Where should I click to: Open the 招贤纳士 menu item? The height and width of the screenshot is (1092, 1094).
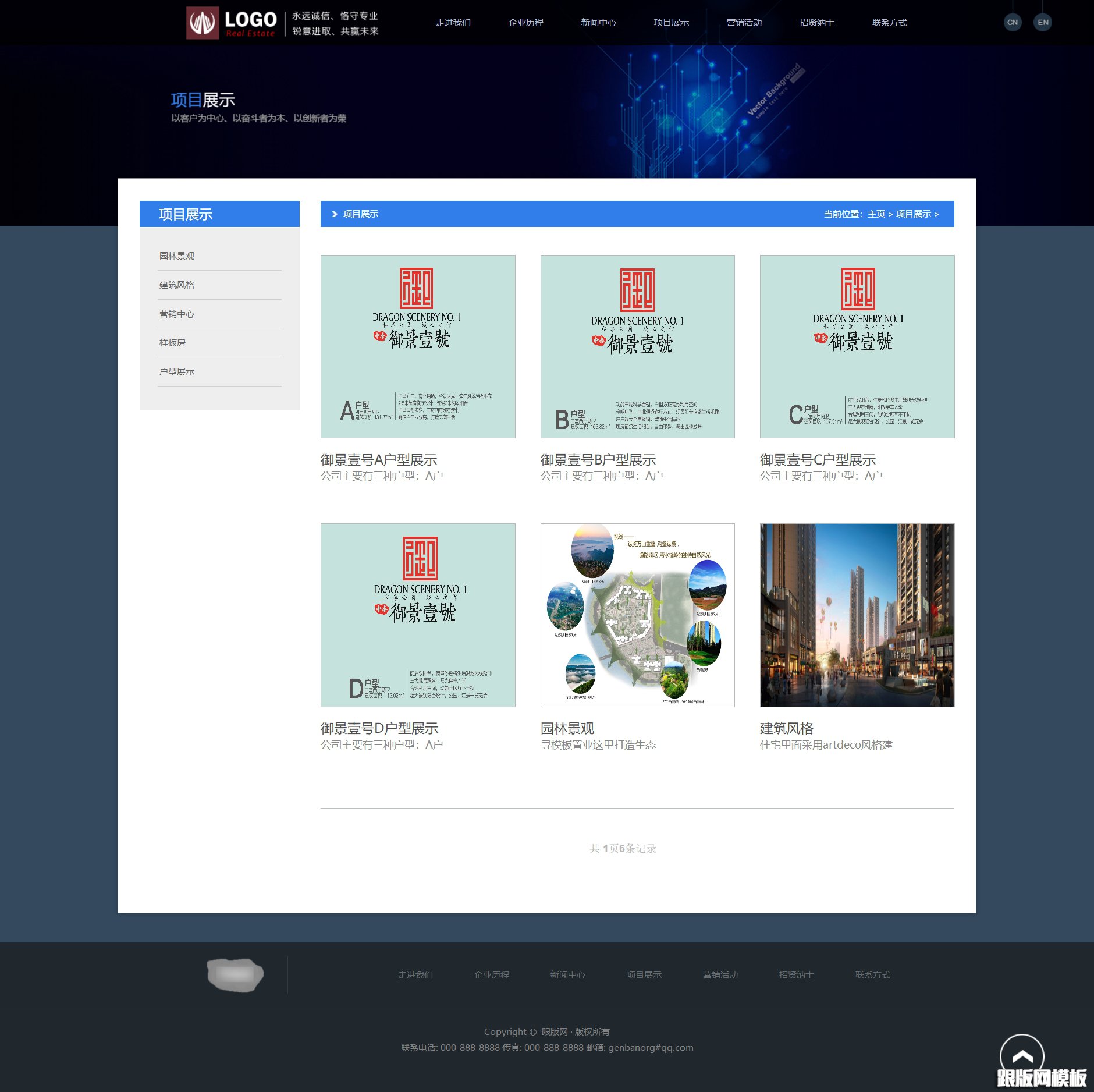pyautogui.click(x=816, y=23)
